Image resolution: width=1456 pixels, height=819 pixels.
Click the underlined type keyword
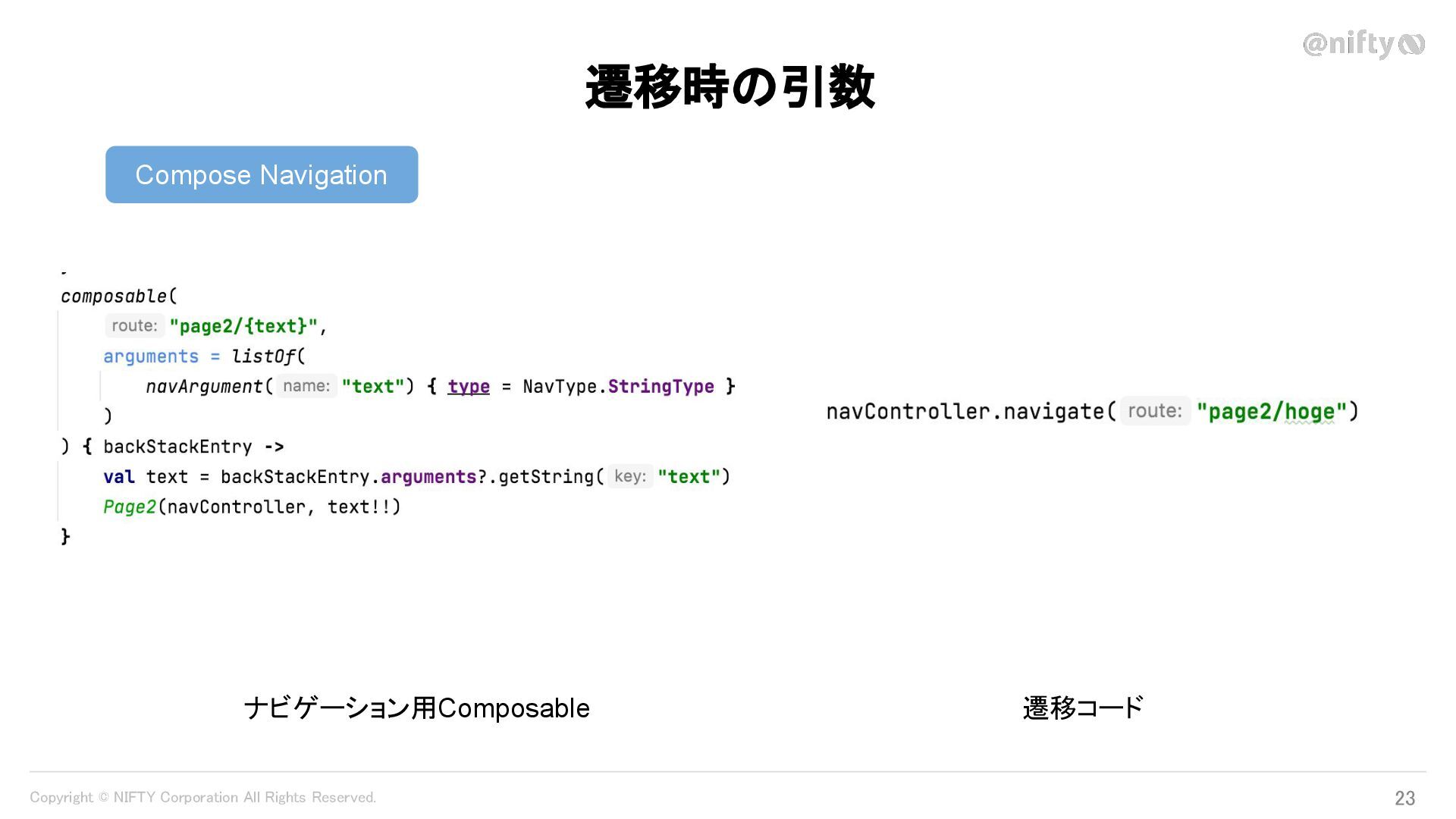(469, 387)
